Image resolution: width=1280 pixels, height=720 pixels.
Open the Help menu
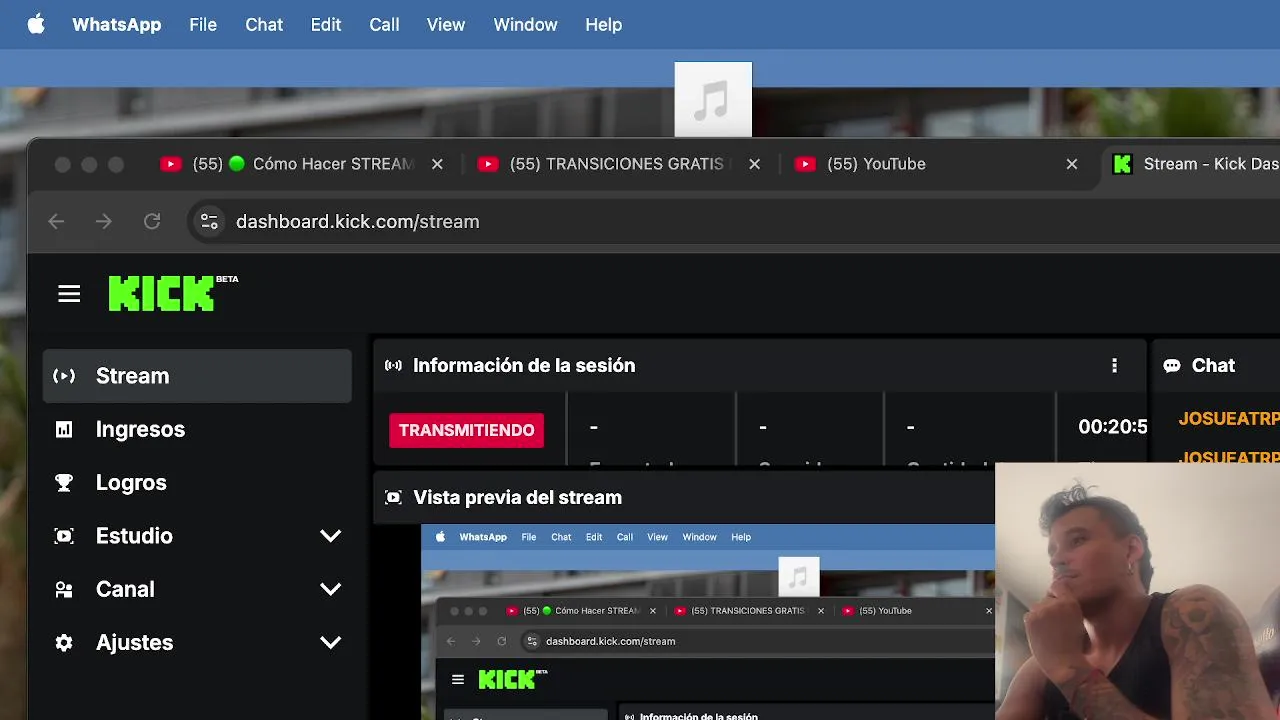pyautogui.click(x=603, y=24)
